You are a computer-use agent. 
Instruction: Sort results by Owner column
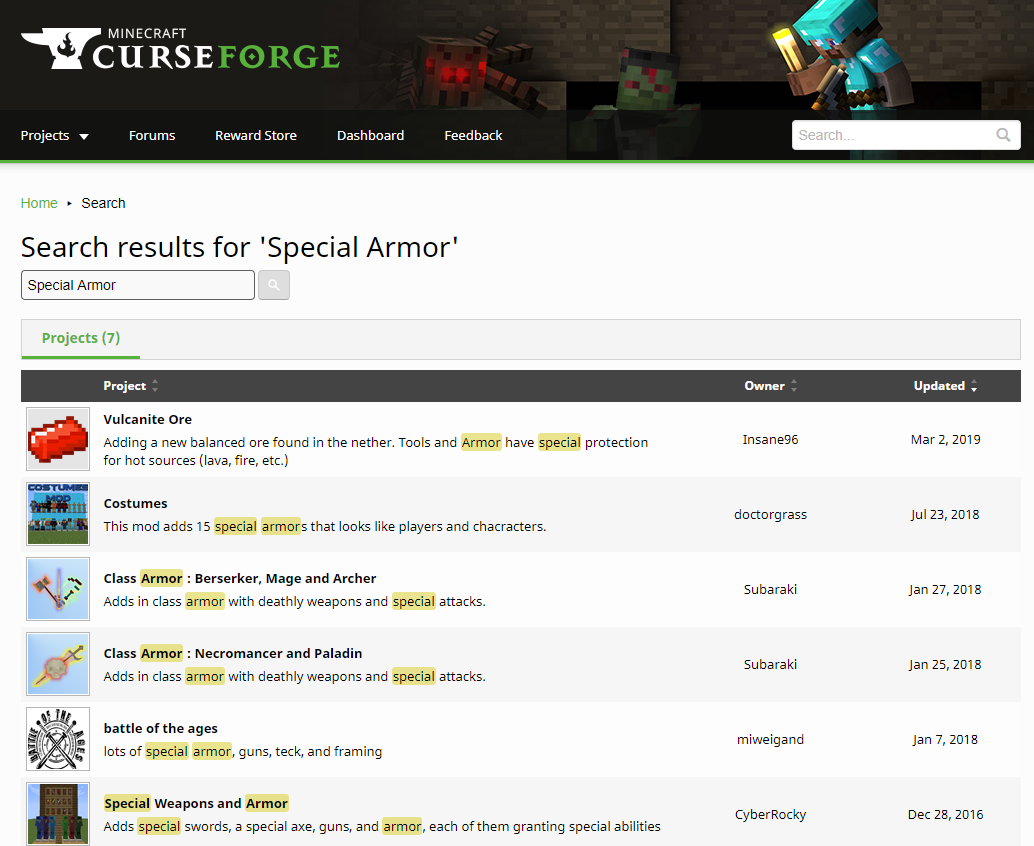point(770,386)
